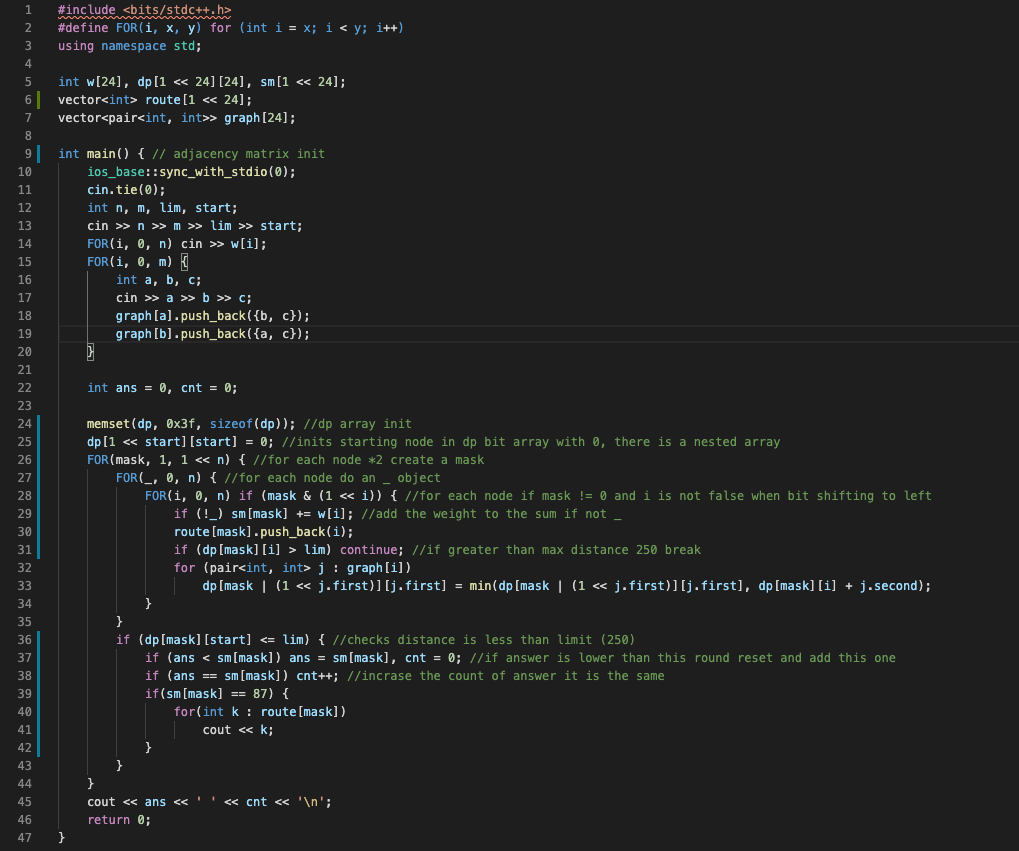Image resolution: width=1019 pixels, height=851 pixels.
Task: Click the blue change marker beside line 9
Action: click(x=38, y=154)
